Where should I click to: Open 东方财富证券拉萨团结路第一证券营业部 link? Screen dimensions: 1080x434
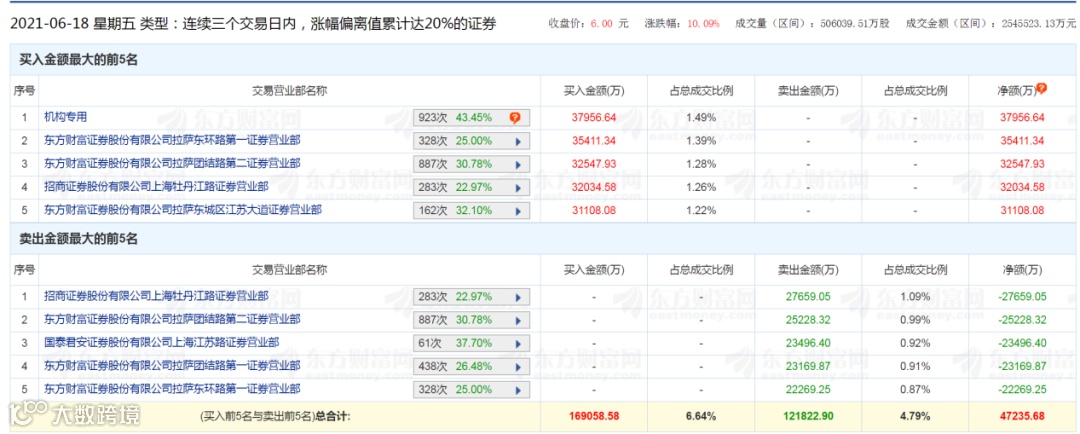[x=172, y=366]
